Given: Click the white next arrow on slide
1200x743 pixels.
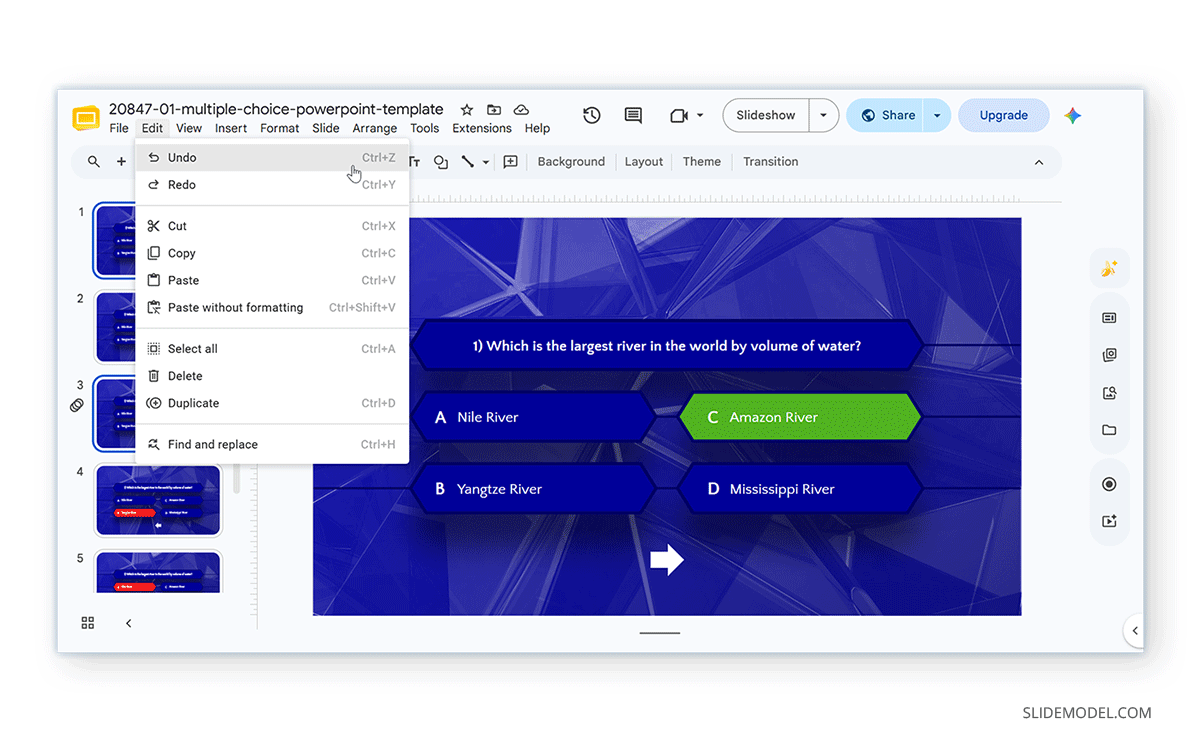Looking at the screenshot, I should [x=667, y=560].
